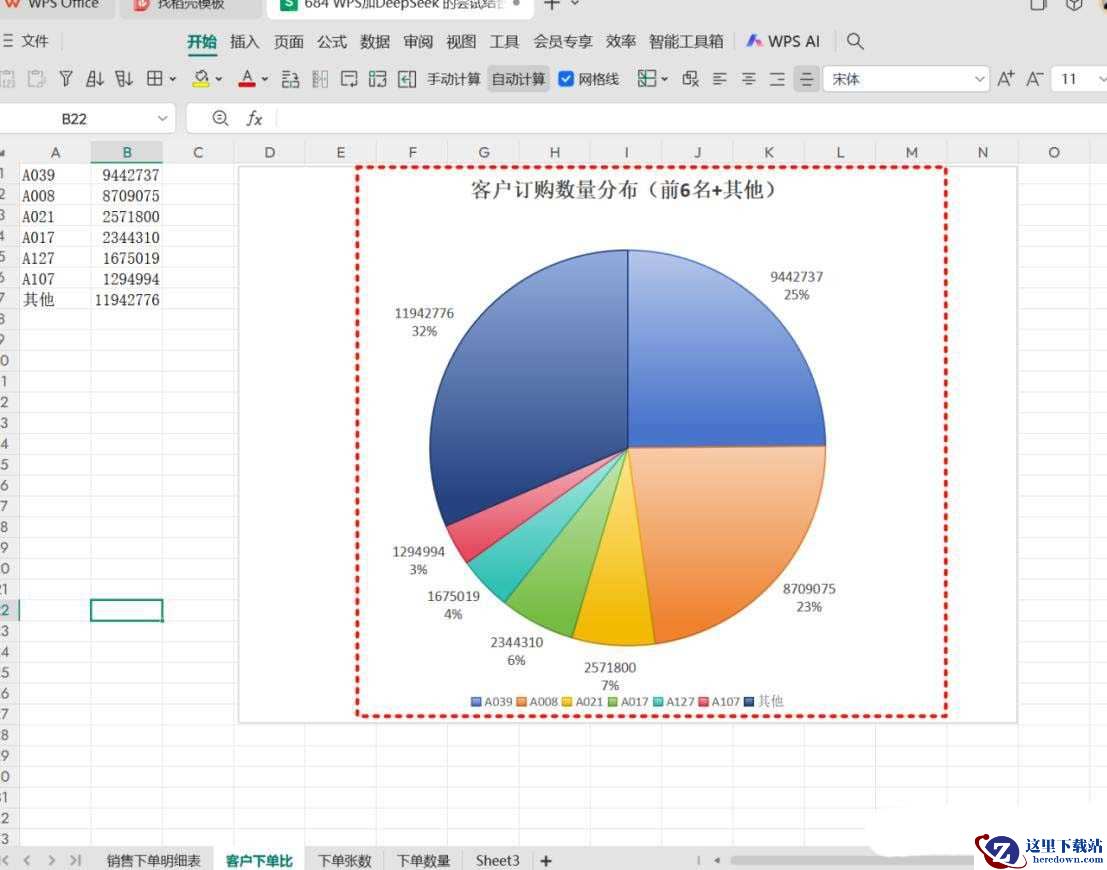Click the icon right of freeze panes dropdown
The image size is (1107, 870).
click(690, 78)
